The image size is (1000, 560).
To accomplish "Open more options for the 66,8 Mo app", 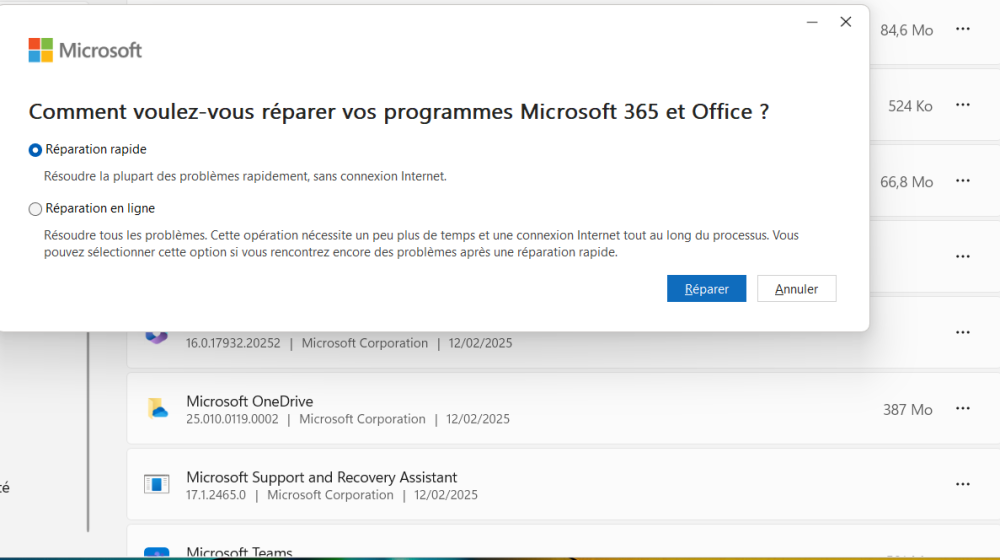I will click(962, 181).
